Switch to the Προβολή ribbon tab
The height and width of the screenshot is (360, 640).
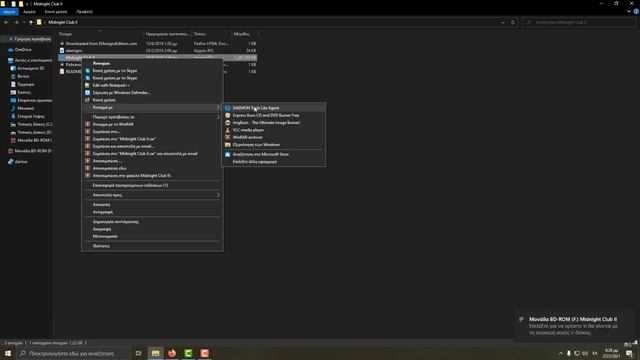[x=84, y=12]
